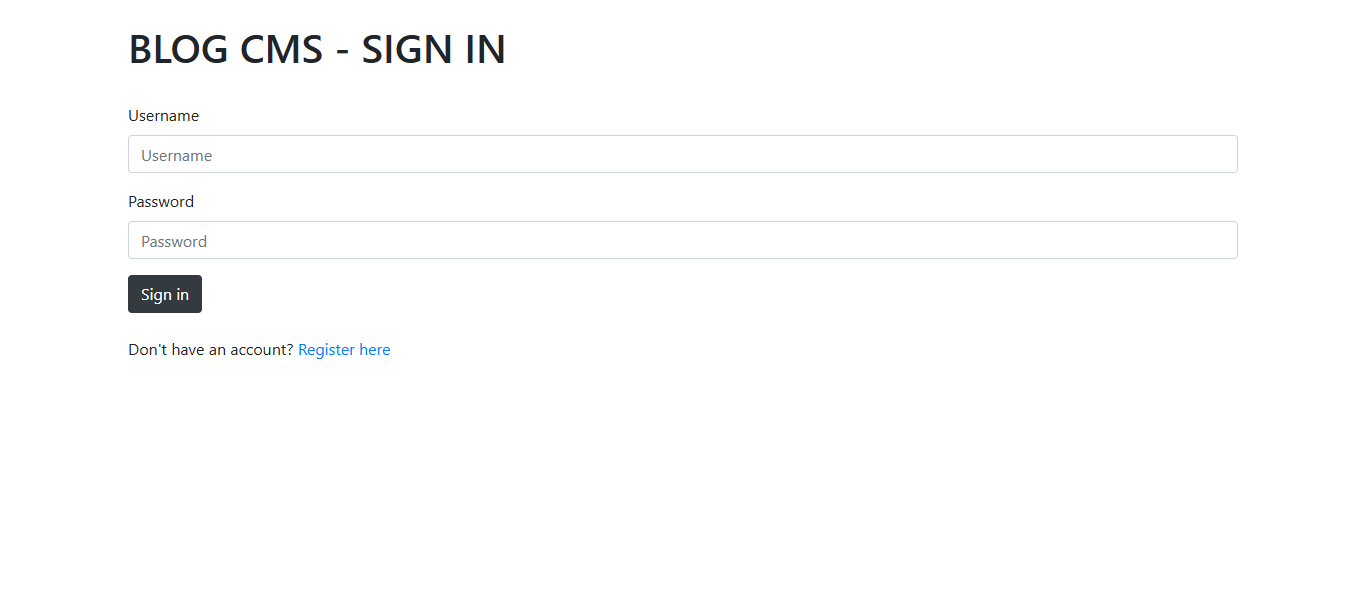Select the BLOG CMS - SIGN IN heading

[317, 48]
